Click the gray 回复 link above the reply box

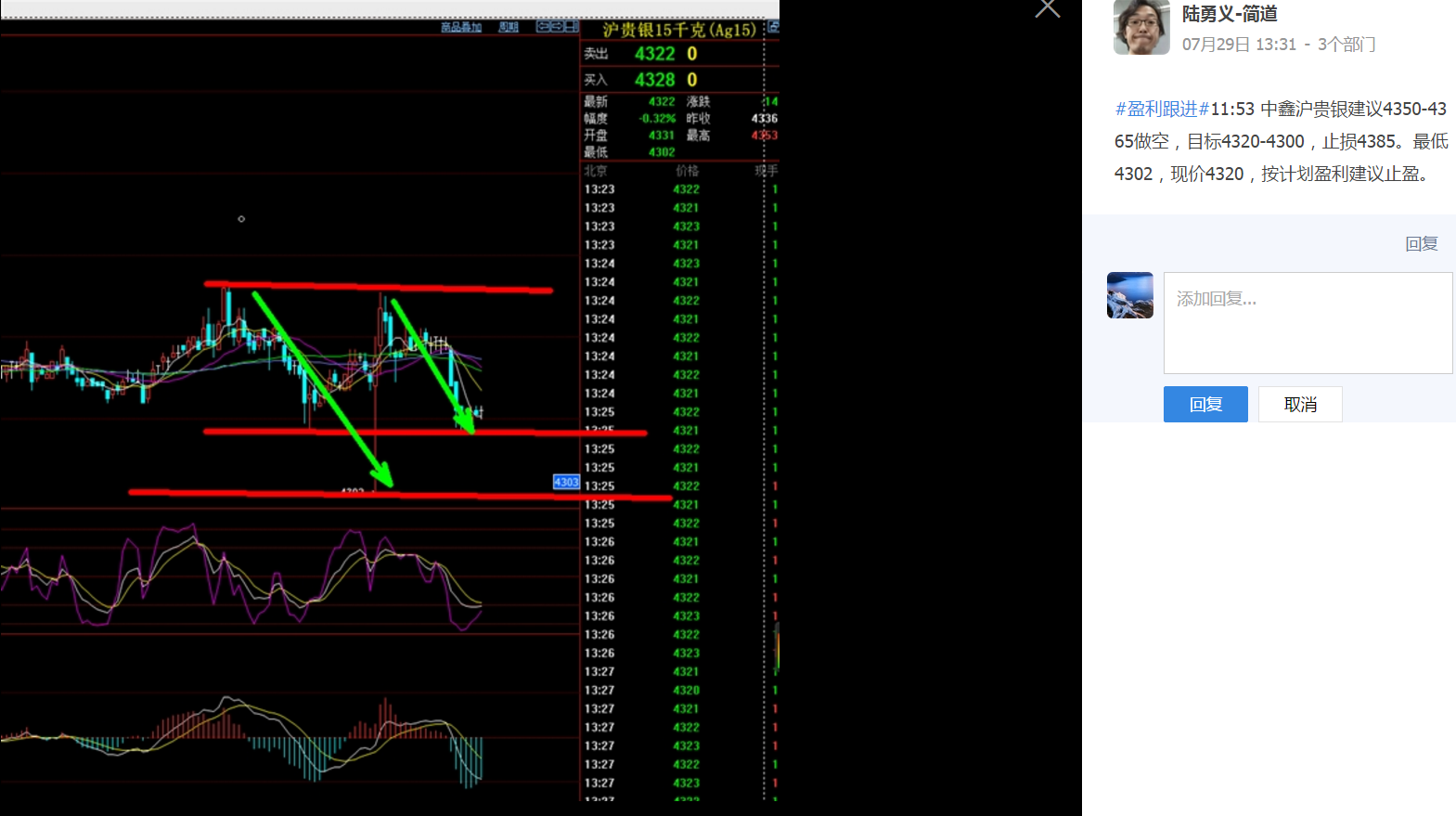pyautogui.click(x=1421, y=244)
